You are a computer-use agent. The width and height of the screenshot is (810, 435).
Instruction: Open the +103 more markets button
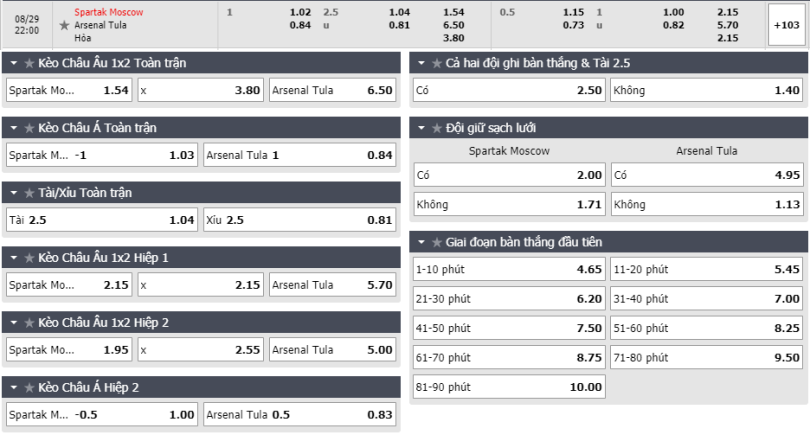pyautogui.click(x=786, y=25)
